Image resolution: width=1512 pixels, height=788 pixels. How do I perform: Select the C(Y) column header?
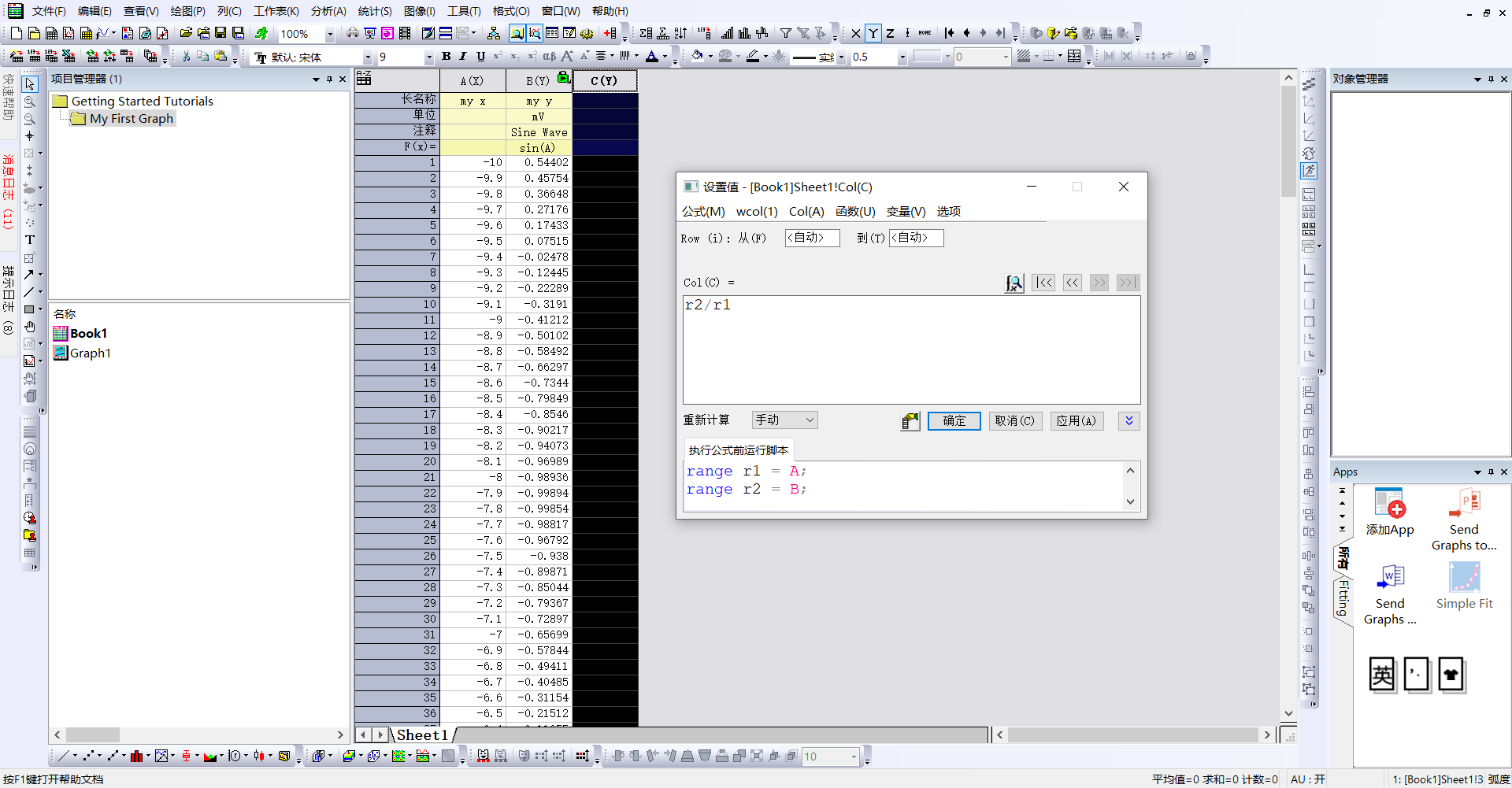pos(605,81)
